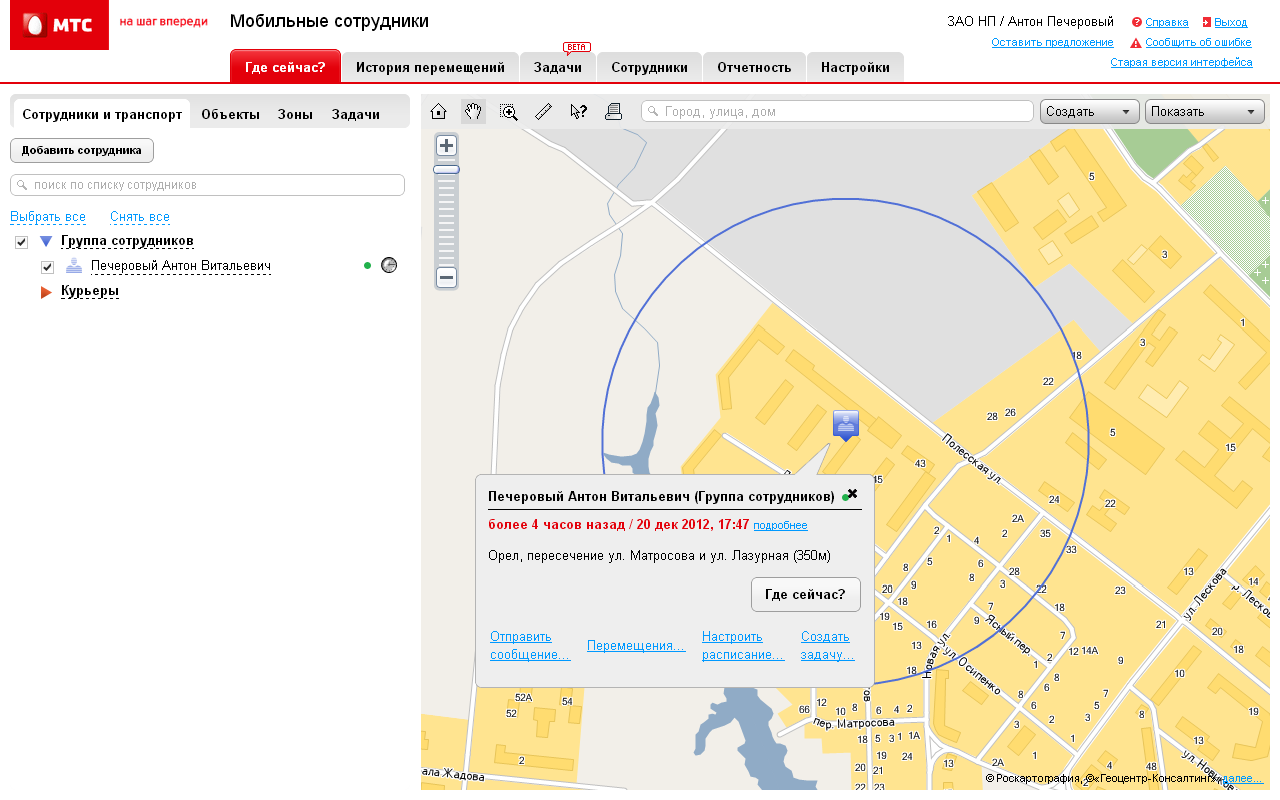Click the print map icon
Viewport: 1280px width, 800px height.
point(613,112)
